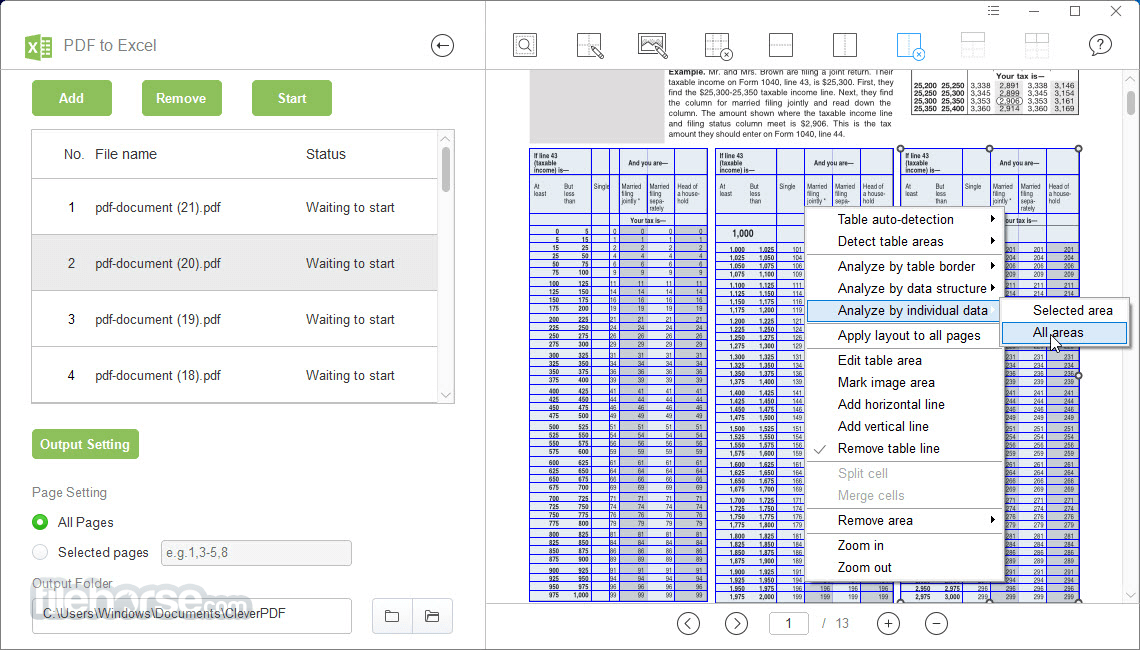Choose Add horizontal line menu entry
This screenshot has height=650, width=1140.
(x=904, y=404)
